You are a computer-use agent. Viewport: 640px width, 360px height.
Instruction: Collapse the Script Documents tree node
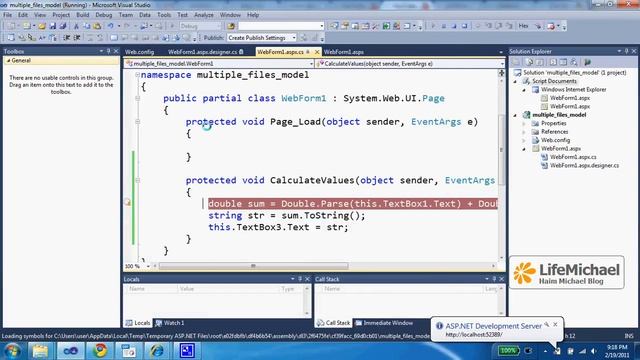click(x=515, y=81)
